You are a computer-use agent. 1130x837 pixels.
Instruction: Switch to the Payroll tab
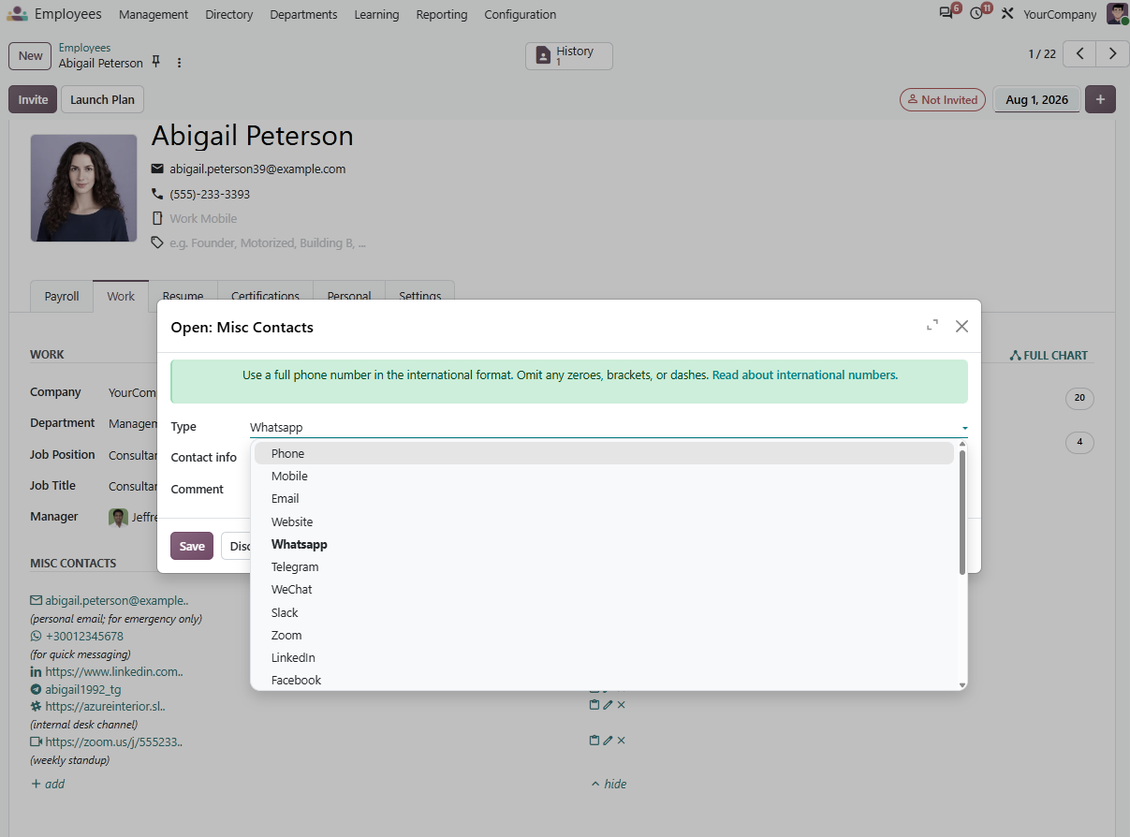tap(62, 296)
